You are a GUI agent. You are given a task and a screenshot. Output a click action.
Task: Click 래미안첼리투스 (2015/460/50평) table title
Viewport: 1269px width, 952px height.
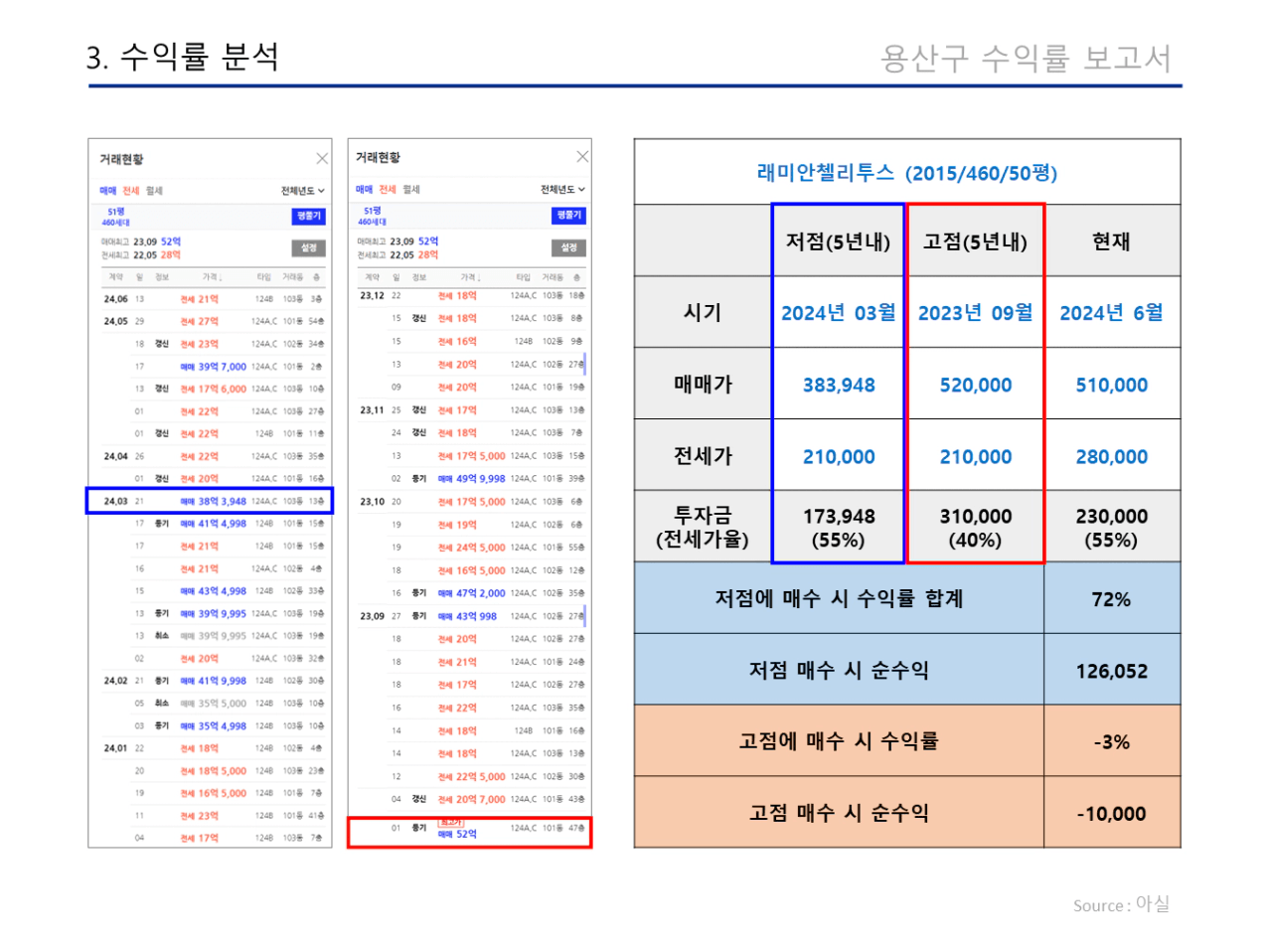click(x=907, y=173)
